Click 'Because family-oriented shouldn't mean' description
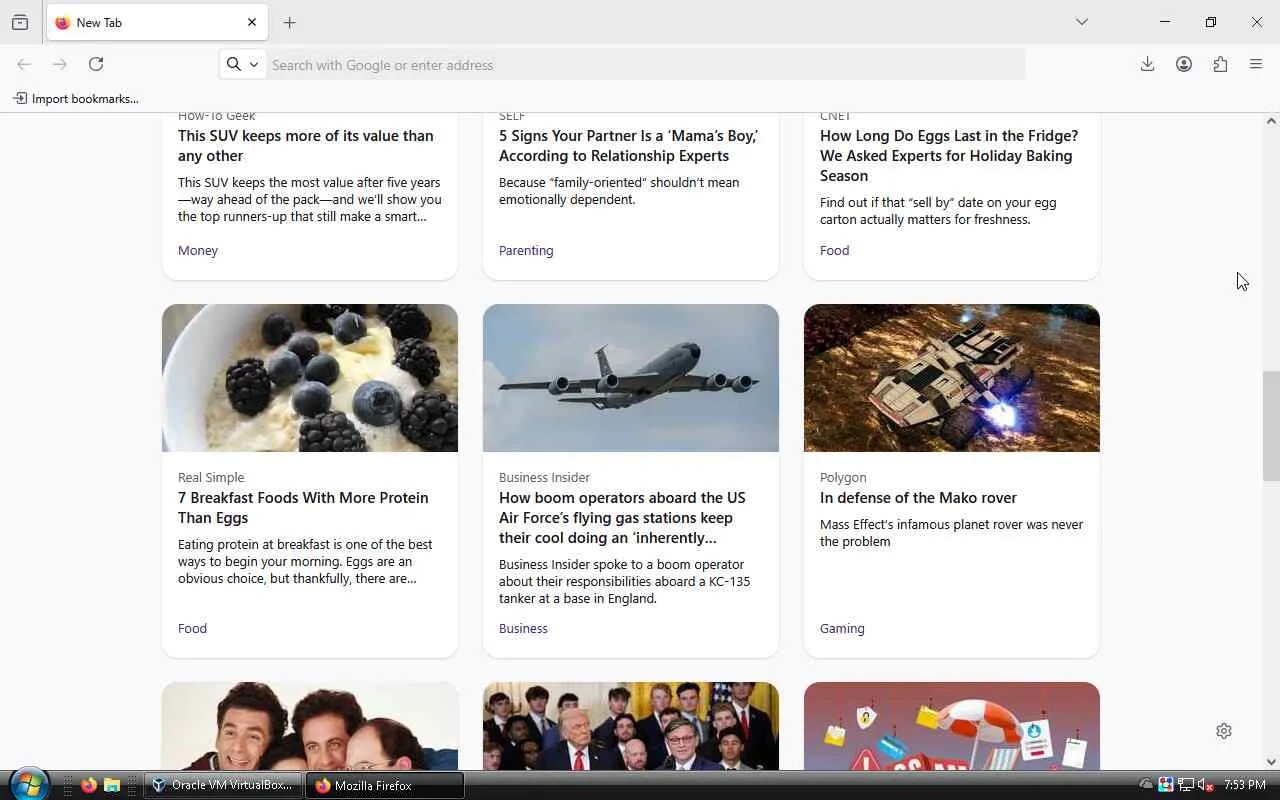Viewport: 1280px width, 800px height. (619, 191)
